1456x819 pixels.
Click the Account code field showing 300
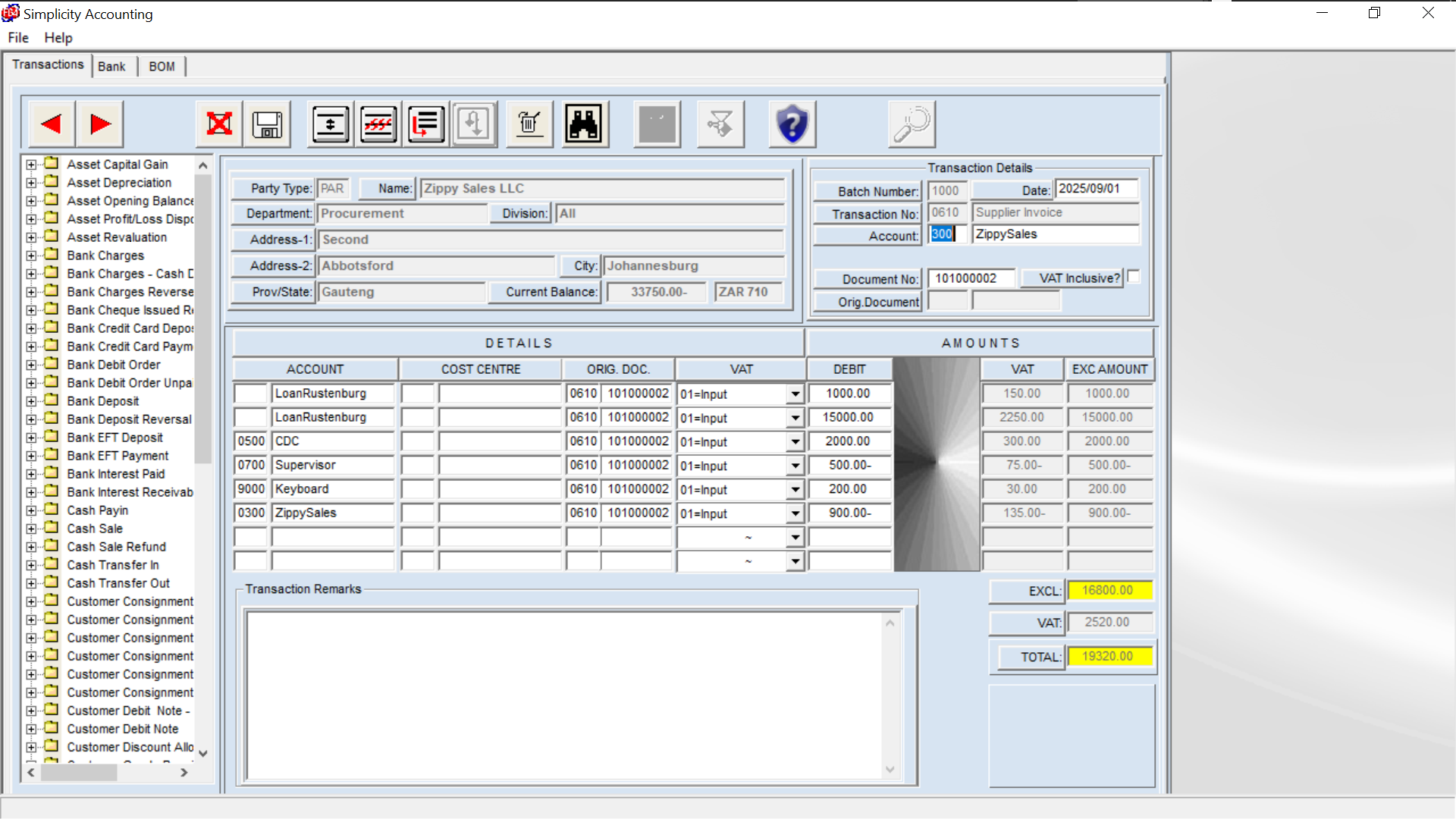click(947, 234)
